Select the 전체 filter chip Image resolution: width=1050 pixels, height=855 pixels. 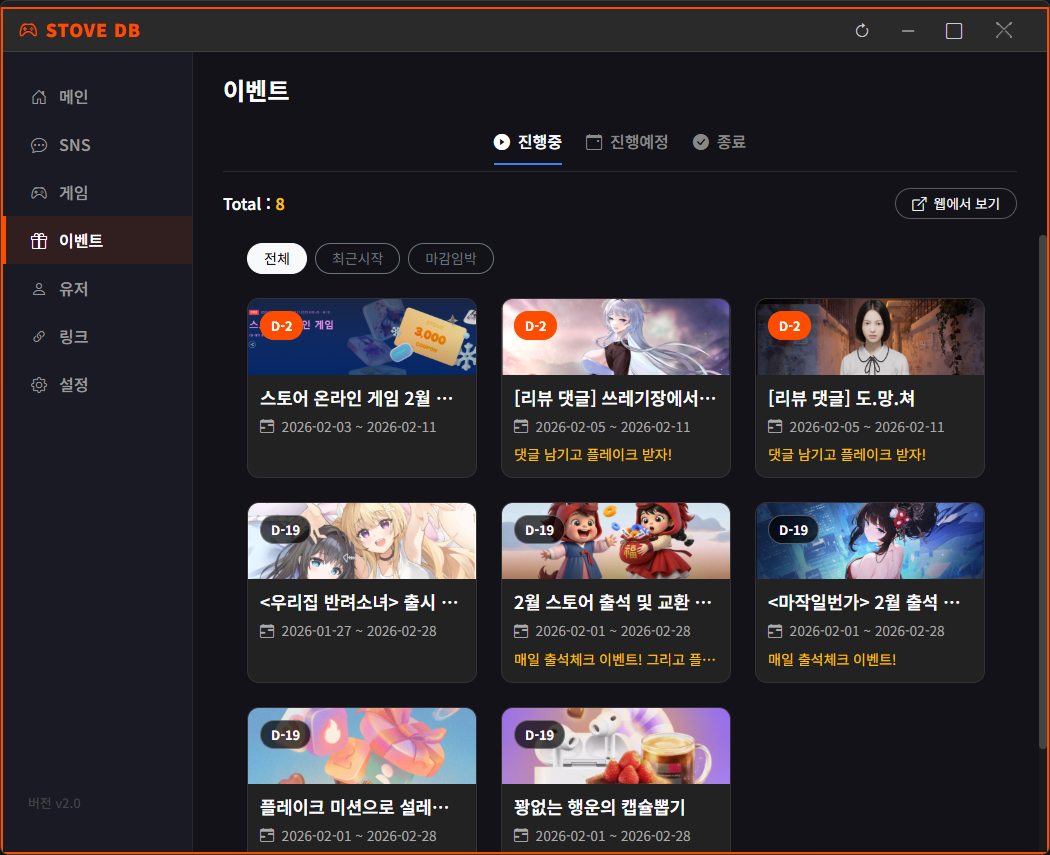coord(277,259)
